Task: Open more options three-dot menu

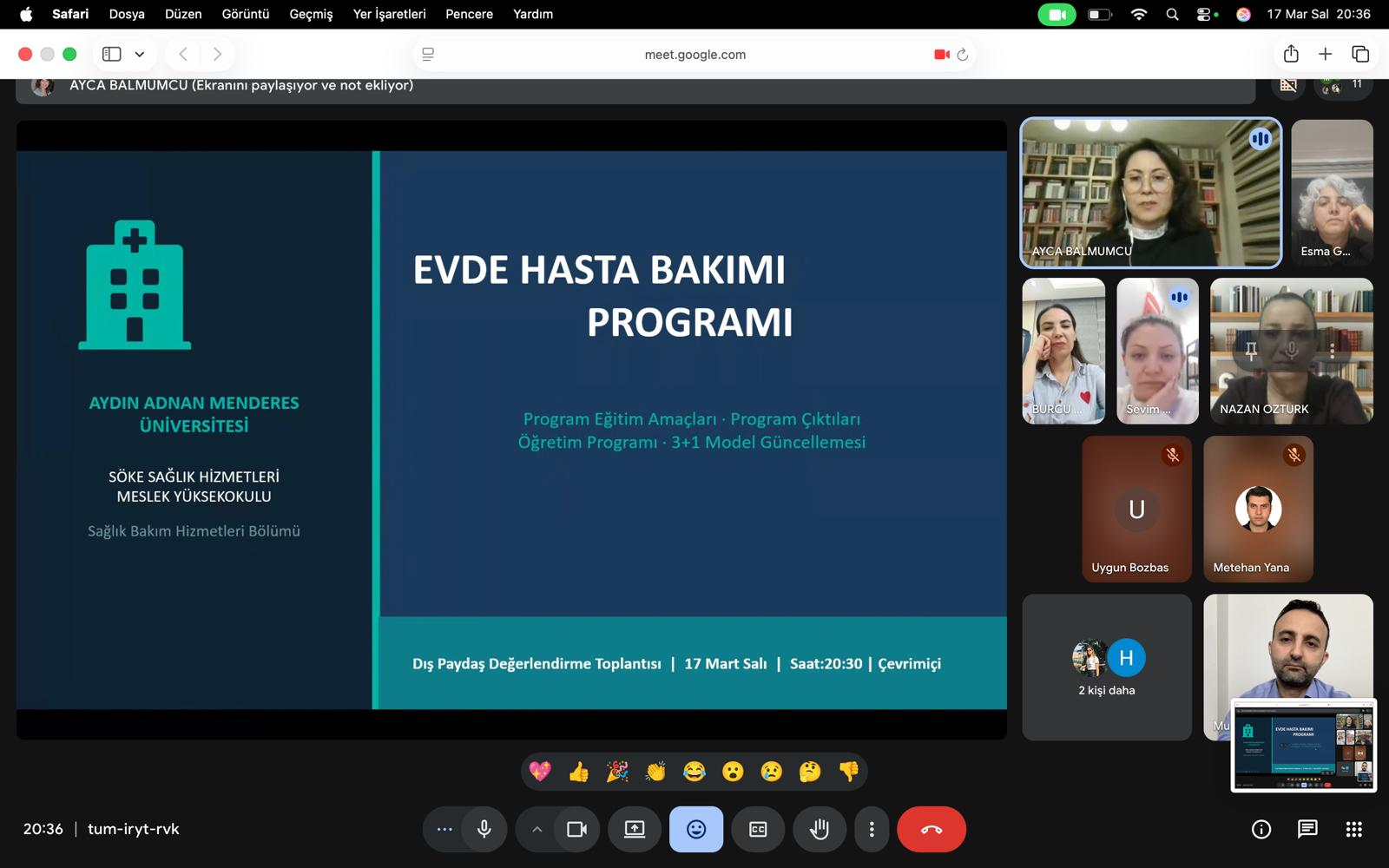Action: [x=872, y=829]
